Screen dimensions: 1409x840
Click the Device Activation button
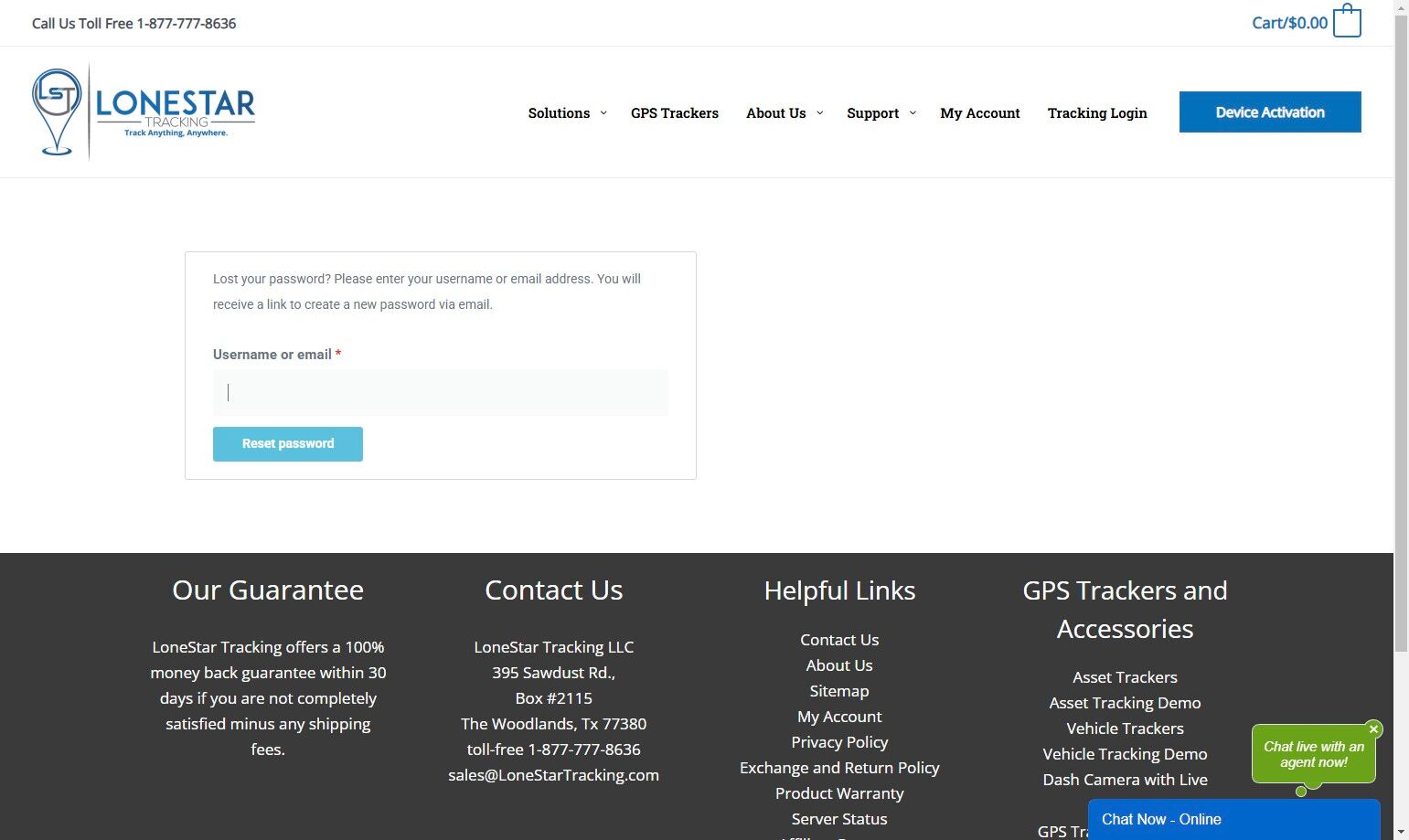click(1270, 112)
